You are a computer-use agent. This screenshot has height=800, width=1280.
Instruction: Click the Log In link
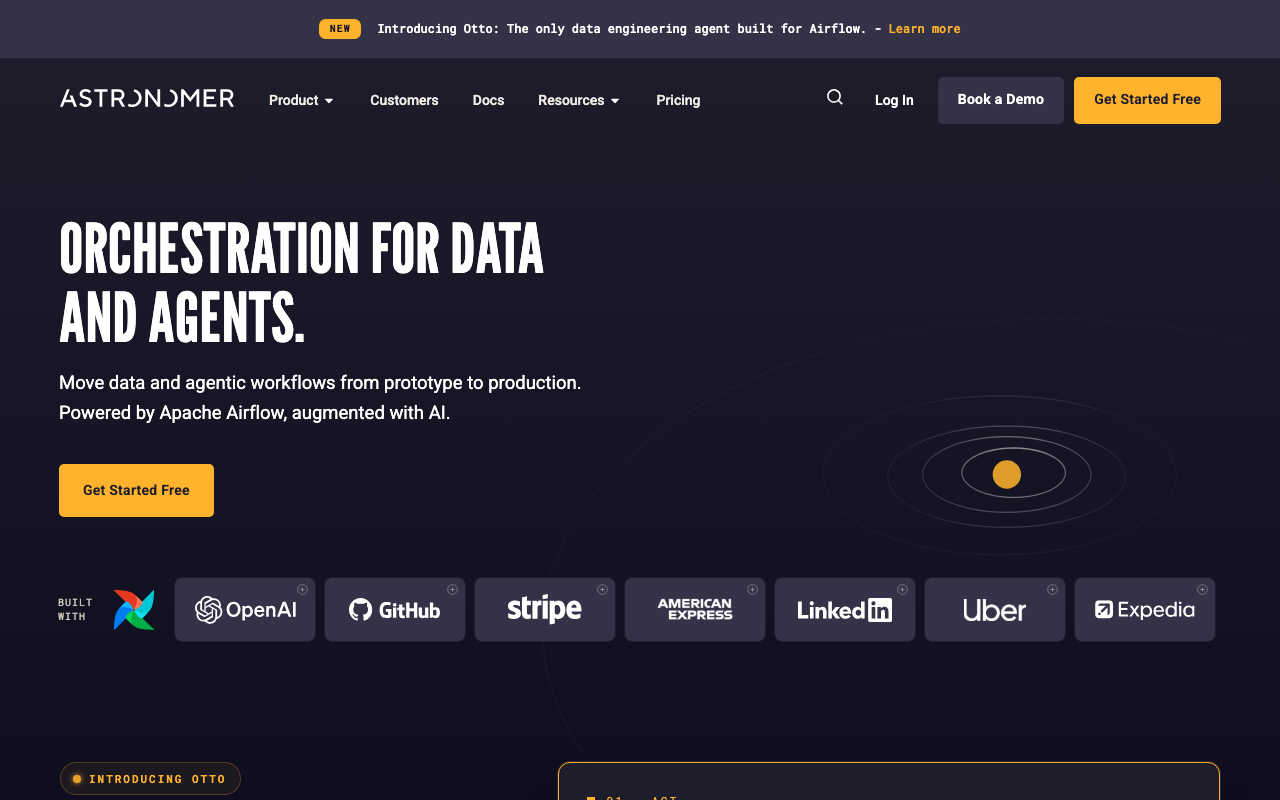click(894, 100)
